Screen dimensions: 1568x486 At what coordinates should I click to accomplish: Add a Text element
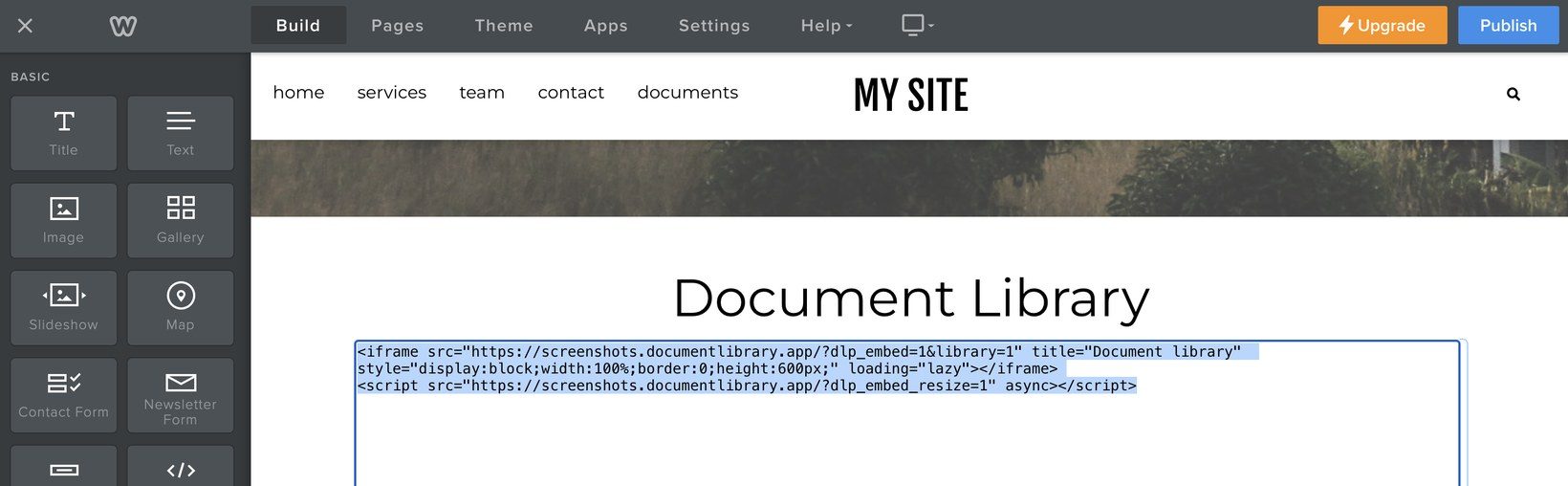point(181,133)
